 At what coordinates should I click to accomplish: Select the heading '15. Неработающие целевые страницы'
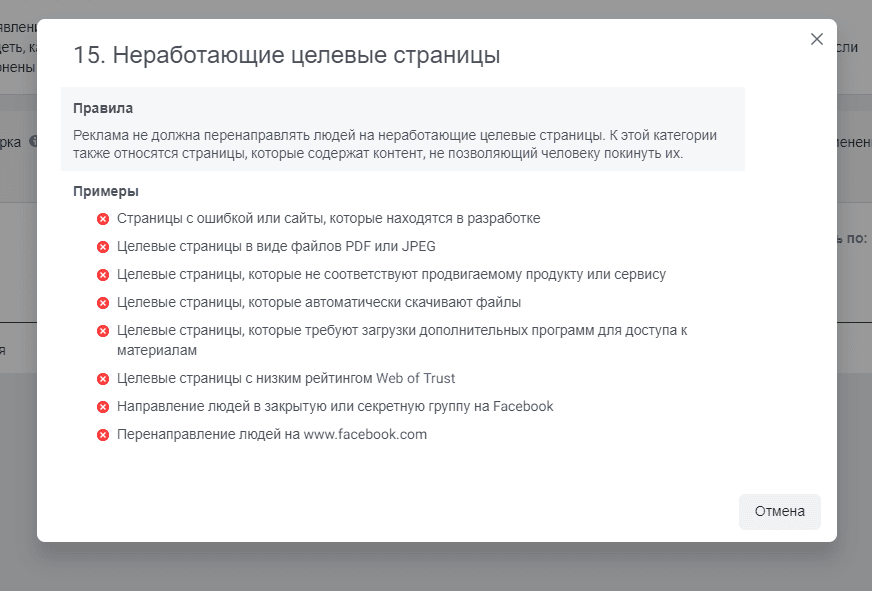(x=286, y=55)
